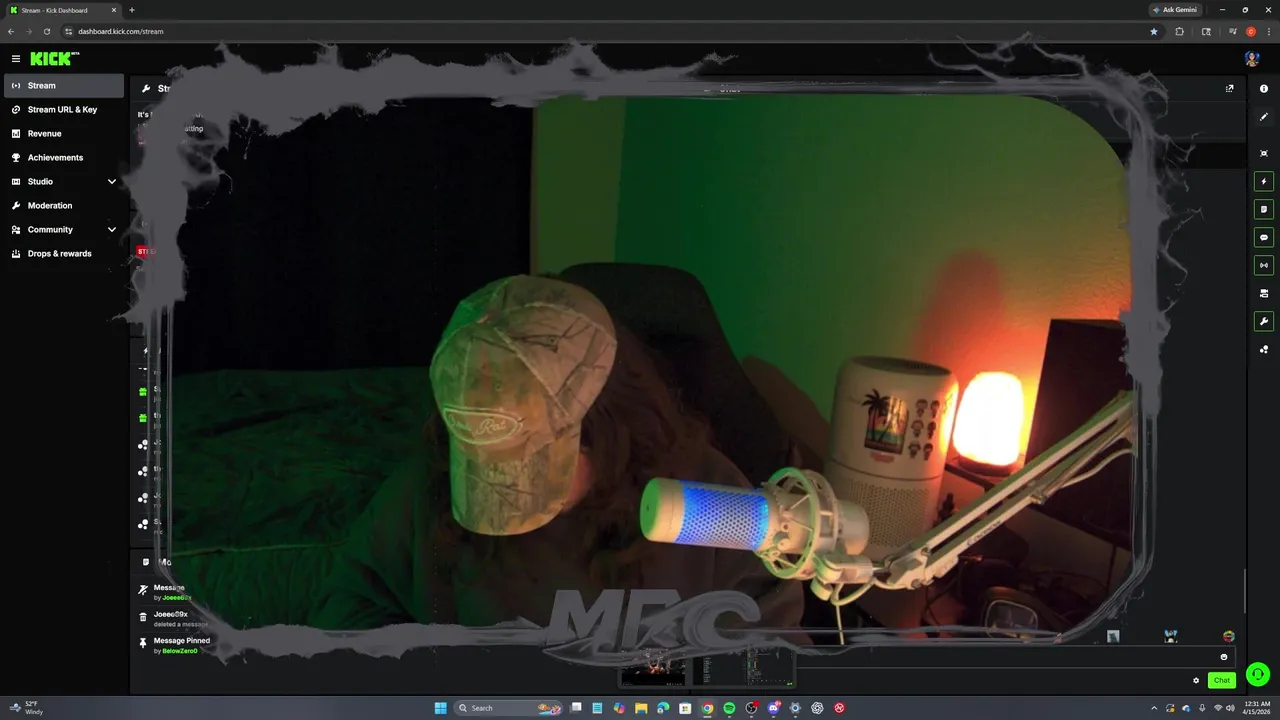Click the Google Lens search icon
Viewport: 1280px width, 720px height.
(x=1206, y=31)
